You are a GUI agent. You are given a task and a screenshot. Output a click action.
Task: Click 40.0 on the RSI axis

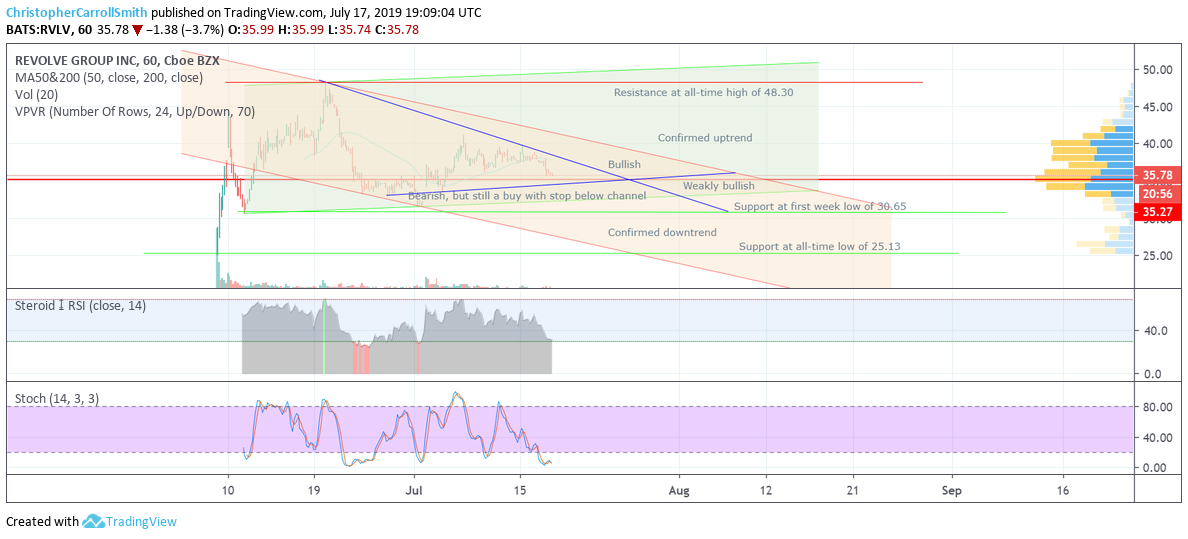1154,331
